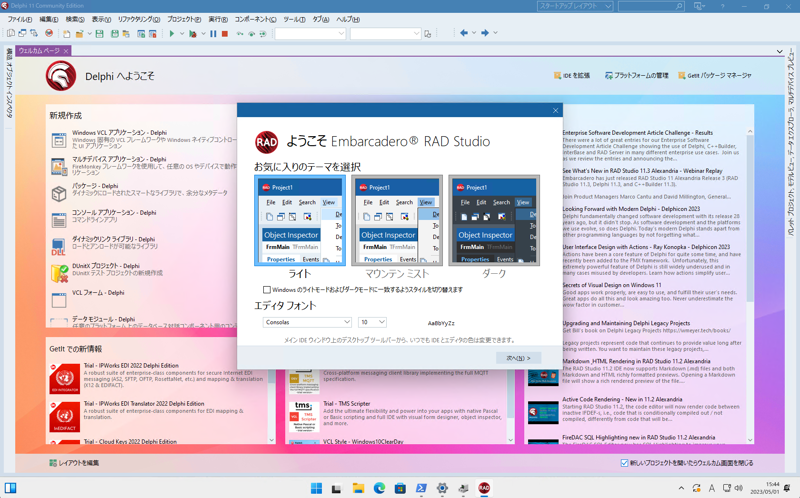
Task: Toggle close welcome page on new project checkbox
Action: [x=624, y=463]
